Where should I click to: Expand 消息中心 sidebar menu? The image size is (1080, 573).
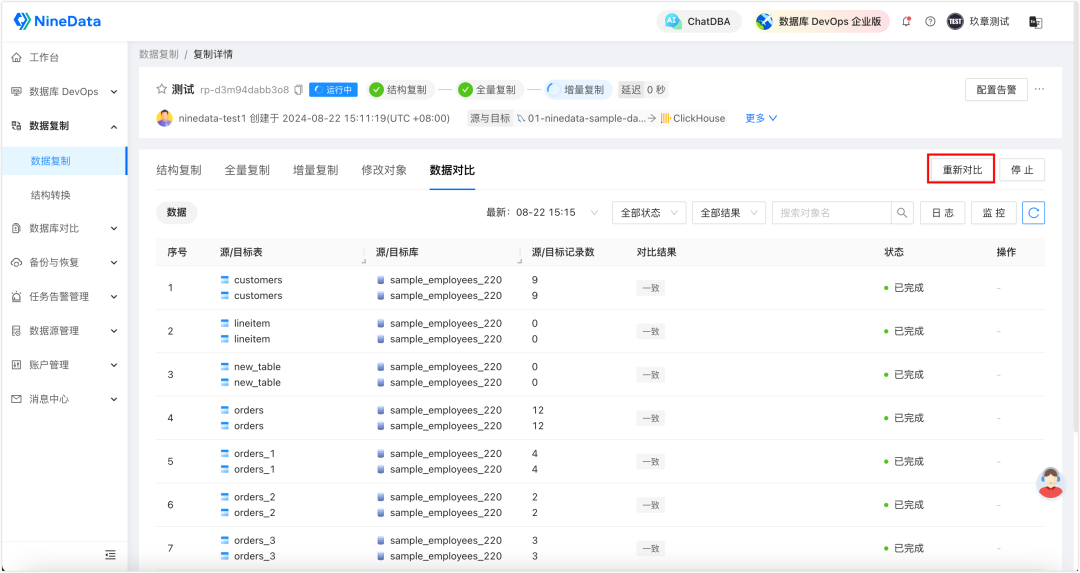(x=64, y=399)
